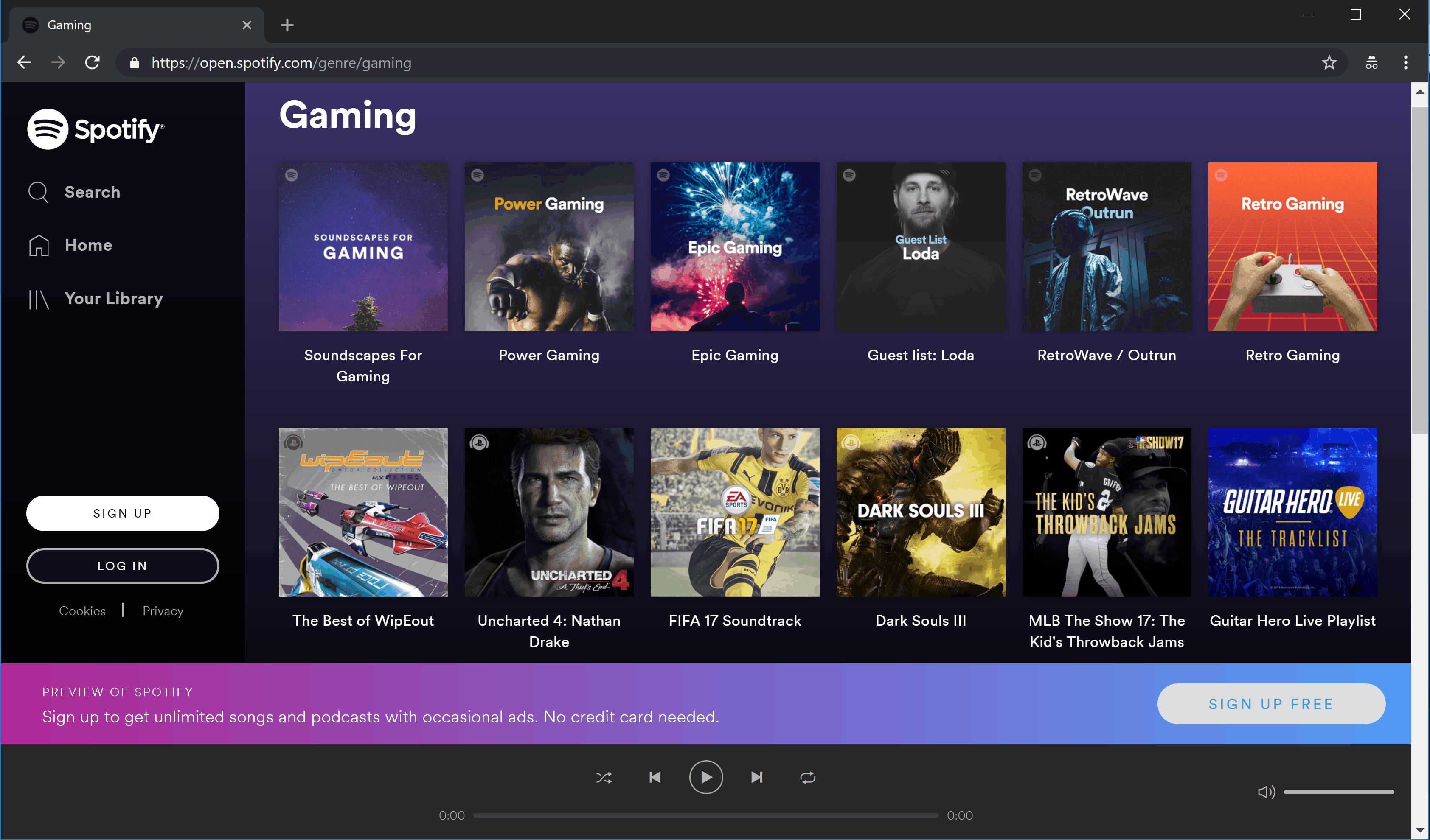1430x840 pixels.
Task: Open the Cookies link
Action: click(x=82, y=611)
